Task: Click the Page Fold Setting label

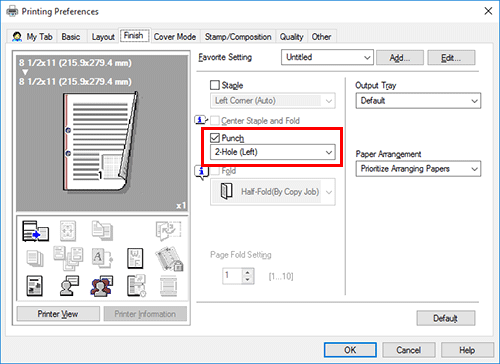Action: [241, 255]
